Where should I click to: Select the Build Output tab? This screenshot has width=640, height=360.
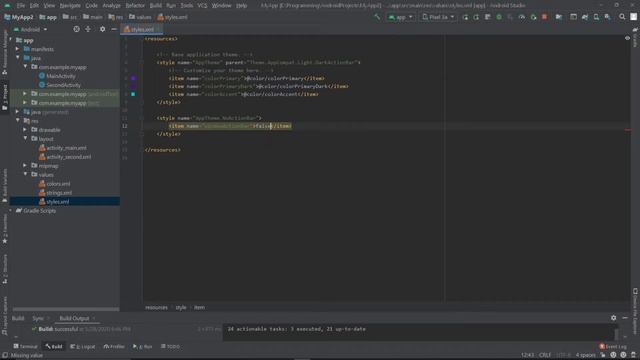pos(74,318)
